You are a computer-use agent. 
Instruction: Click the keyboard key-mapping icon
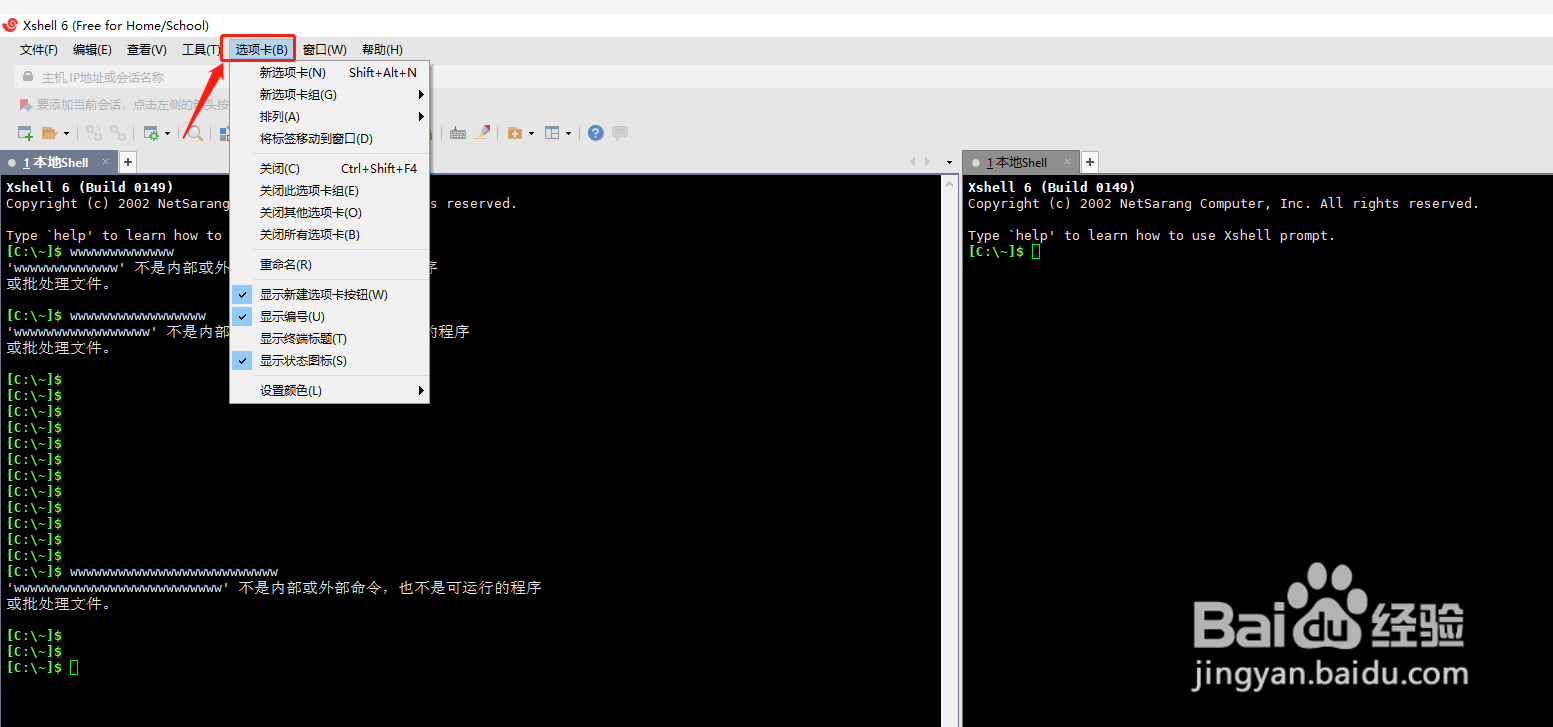pos(458,133)
